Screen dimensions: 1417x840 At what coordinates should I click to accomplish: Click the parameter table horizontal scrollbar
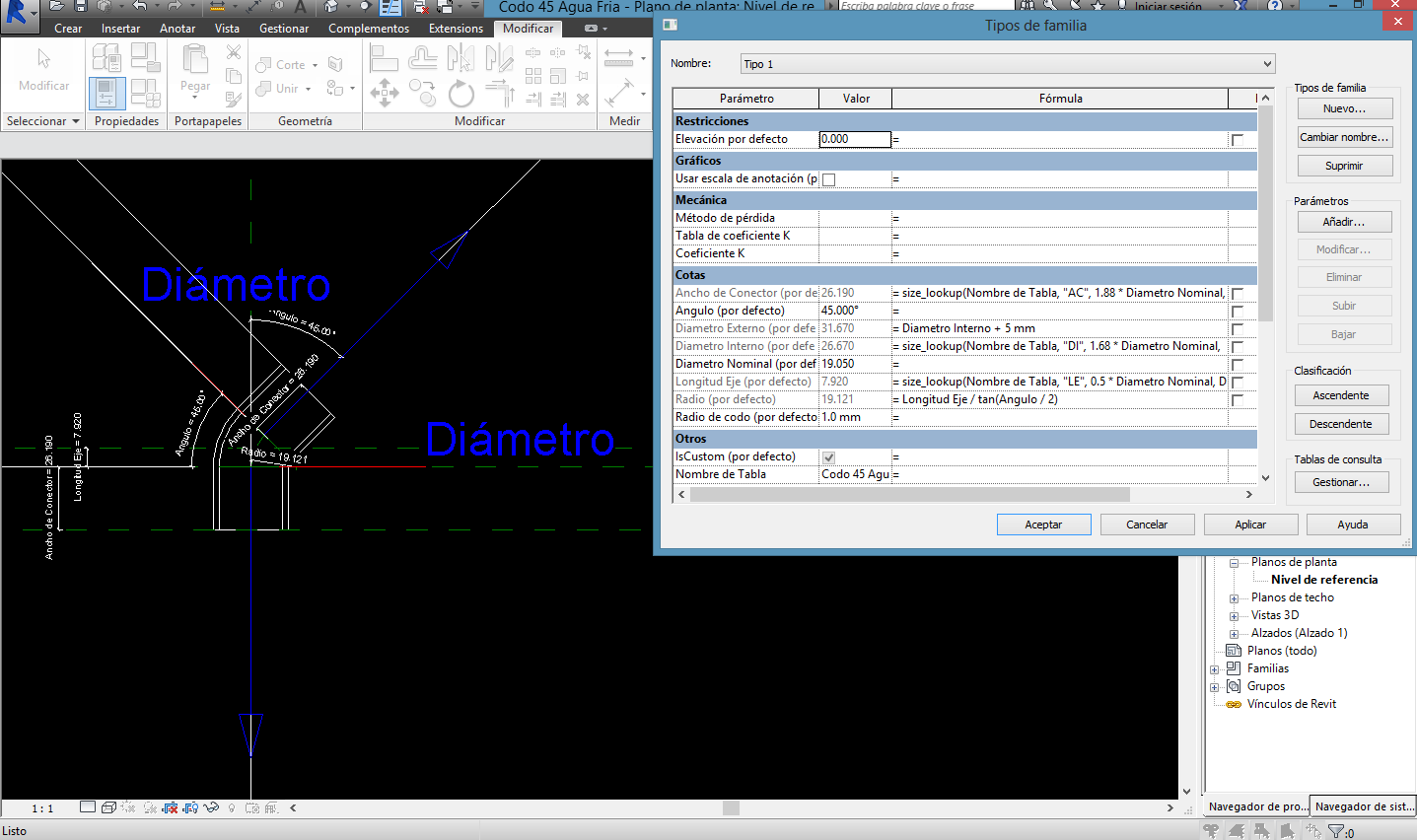point(964,494)
